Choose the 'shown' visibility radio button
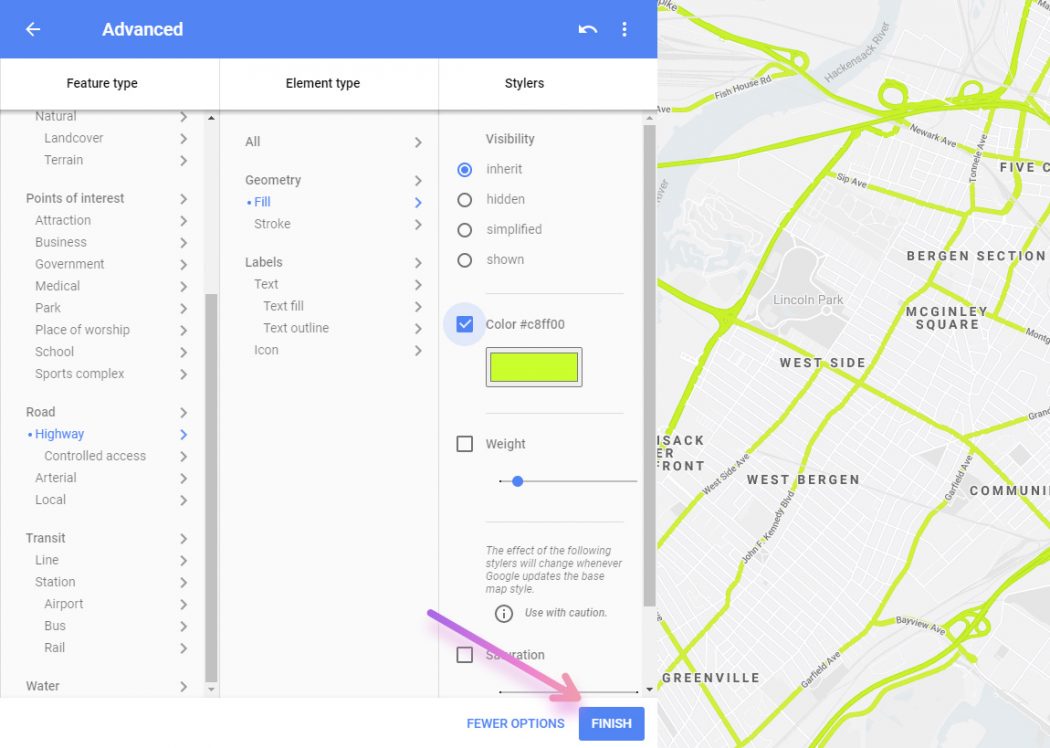 (464, 259)
